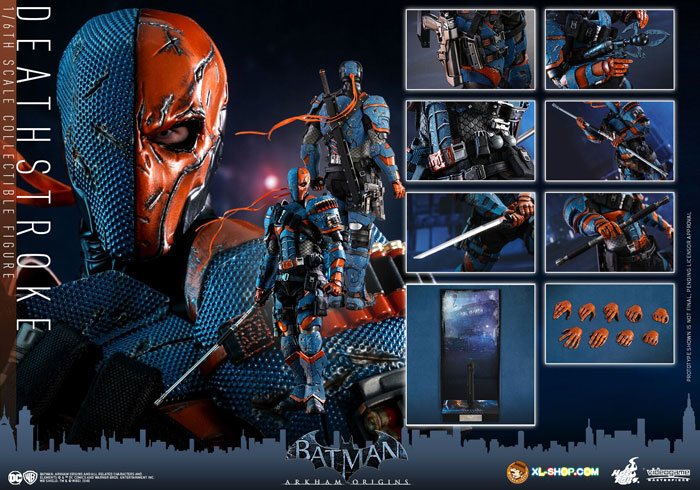Open the XL-SHOP.COM link
This screenshot has height=490, width=700.
pos(565,472)
